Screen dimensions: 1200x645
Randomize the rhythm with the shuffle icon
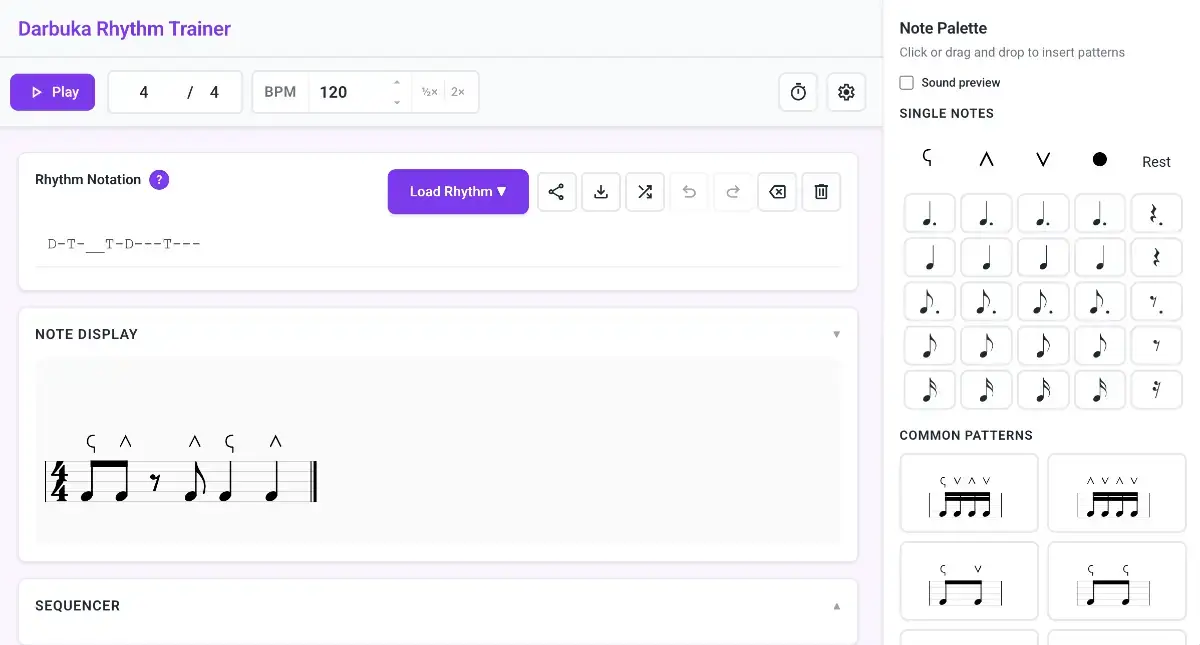point(645,192)
